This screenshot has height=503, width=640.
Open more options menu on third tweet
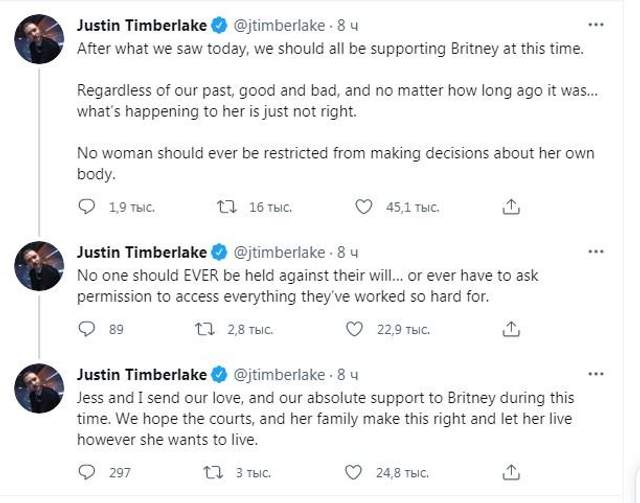click(596, 374)
